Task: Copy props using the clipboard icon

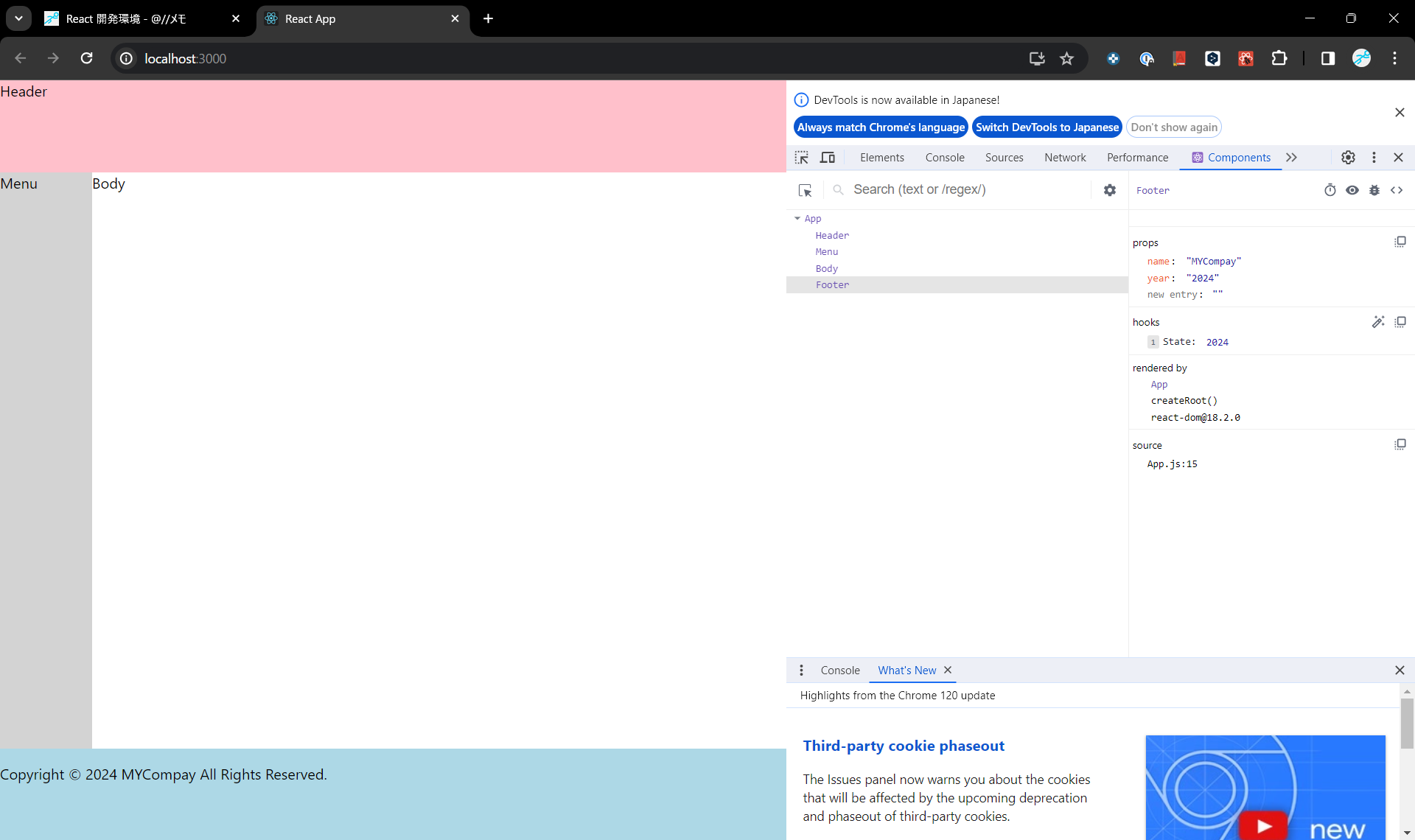Action: tap(1400, 241)
